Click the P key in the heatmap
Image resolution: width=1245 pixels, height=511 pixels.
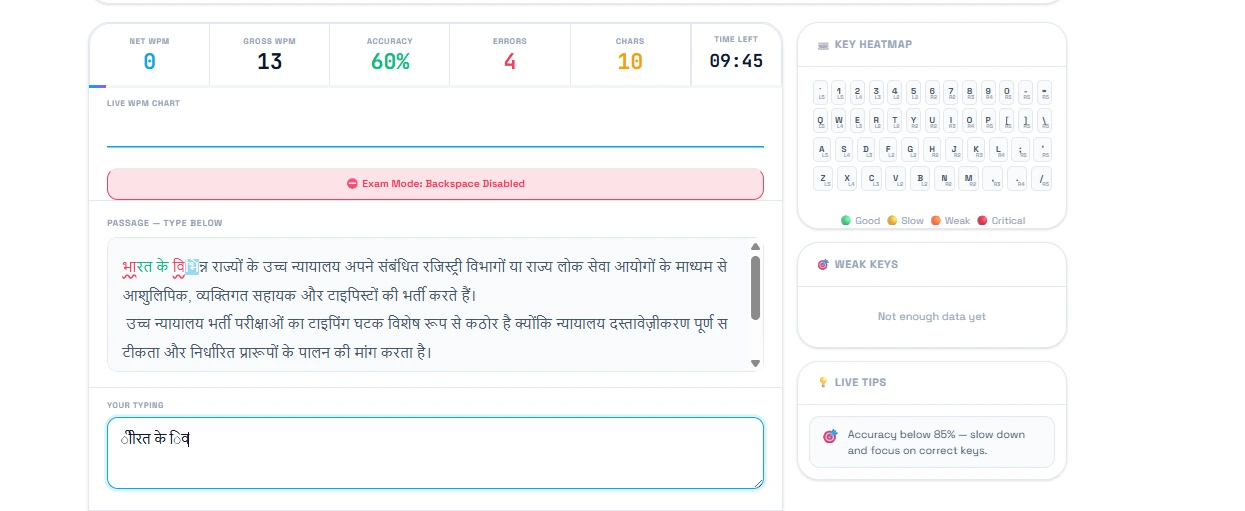(x=988, y=120)
